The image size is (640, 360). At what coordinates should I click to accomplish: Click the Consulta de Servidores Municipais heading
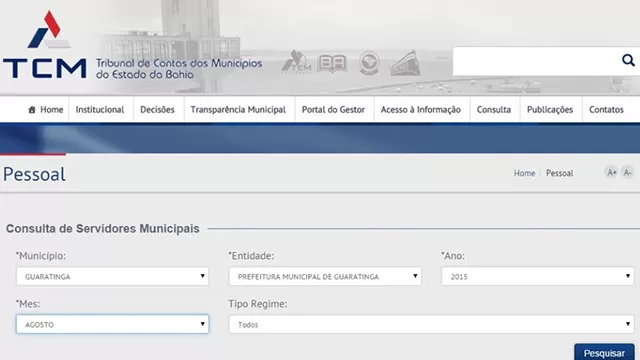(102, 229)
